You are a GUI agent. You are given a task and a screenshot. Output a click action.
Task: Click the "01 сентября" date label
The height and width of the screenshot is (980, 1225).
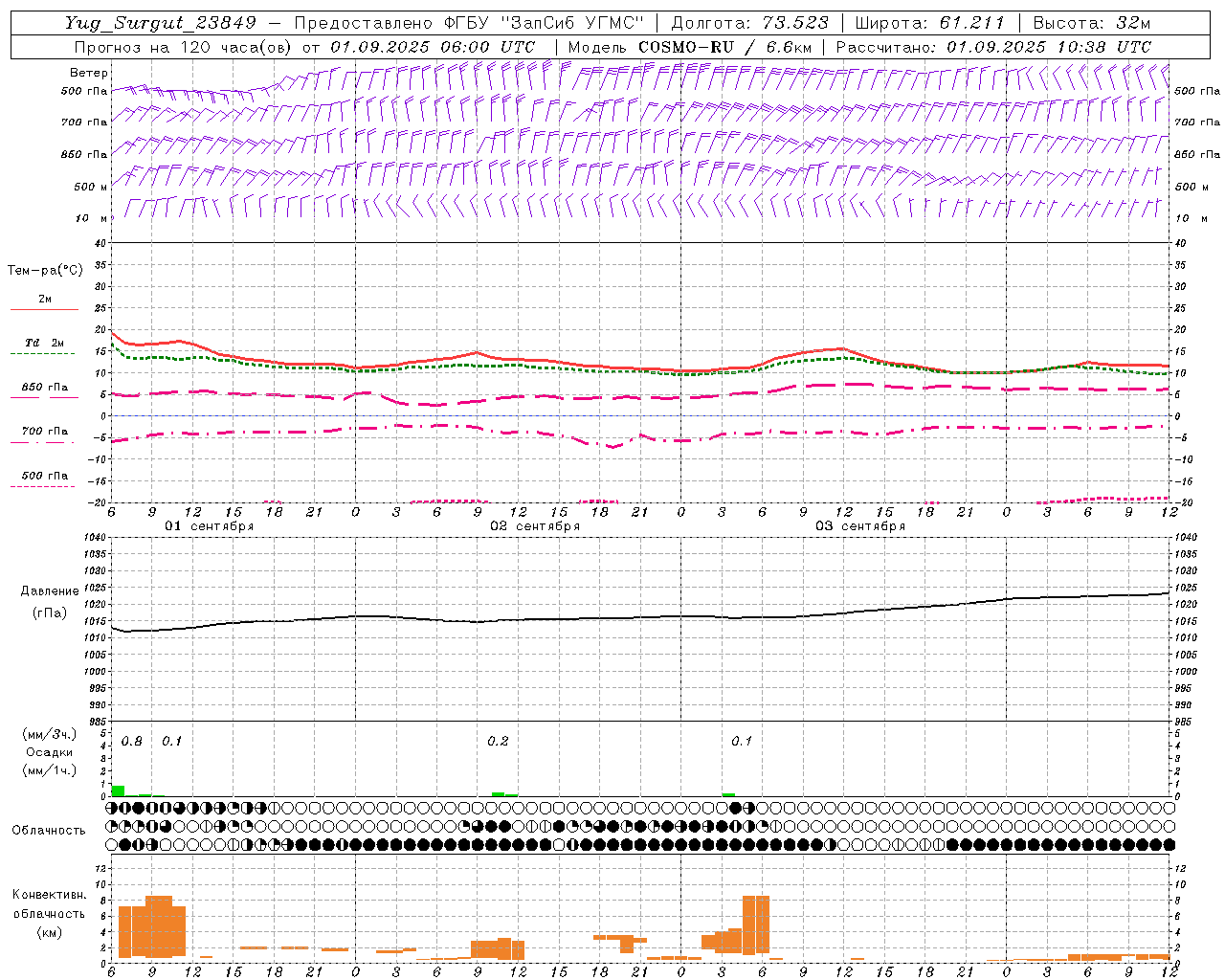209,525
